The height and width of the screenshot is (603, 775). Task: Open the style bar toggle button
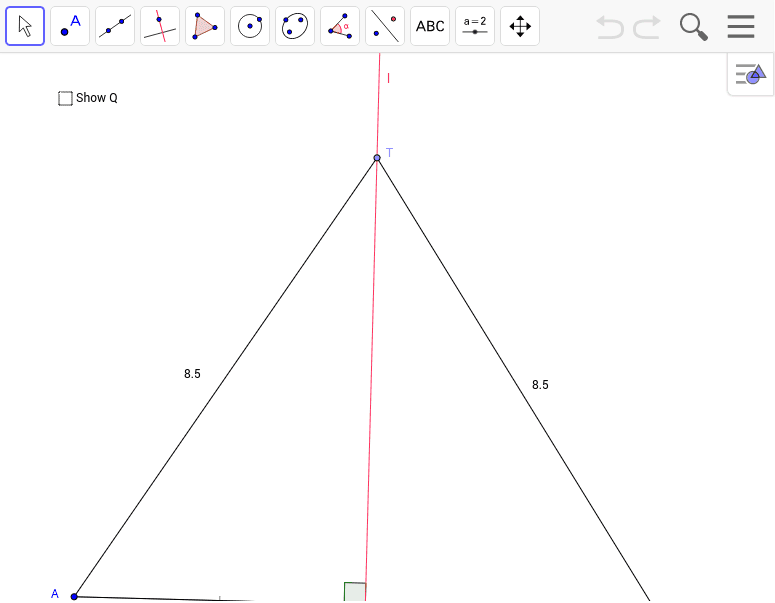750,74
